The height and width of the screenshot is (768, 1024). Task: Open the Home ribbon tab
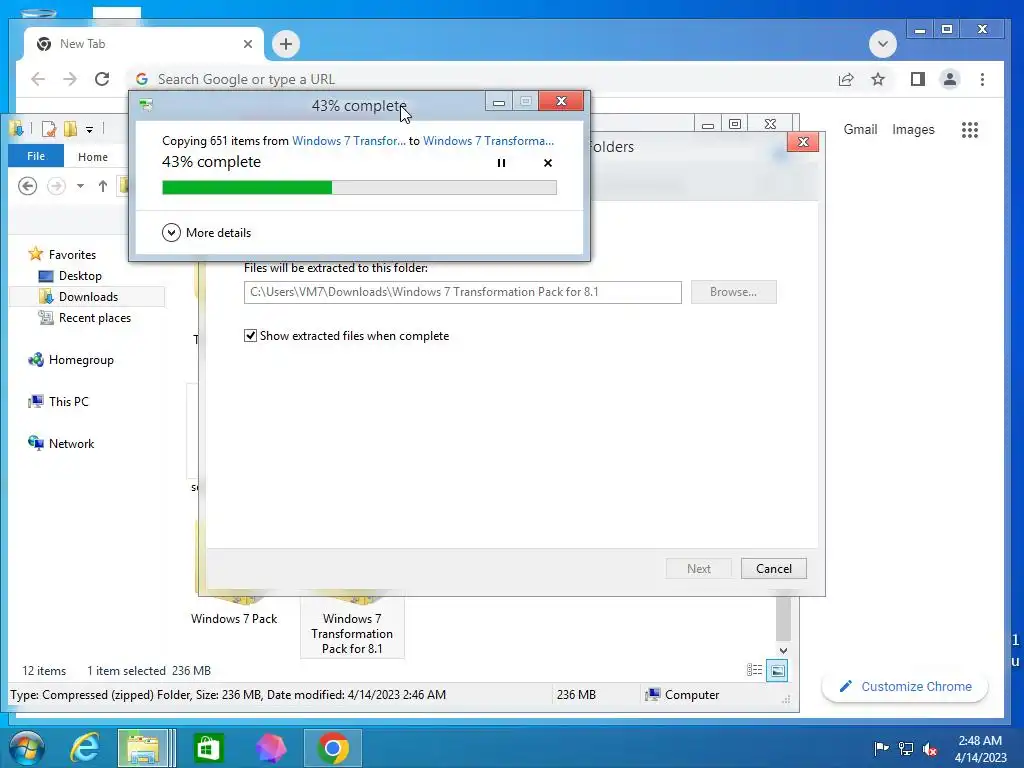point(93,157)
